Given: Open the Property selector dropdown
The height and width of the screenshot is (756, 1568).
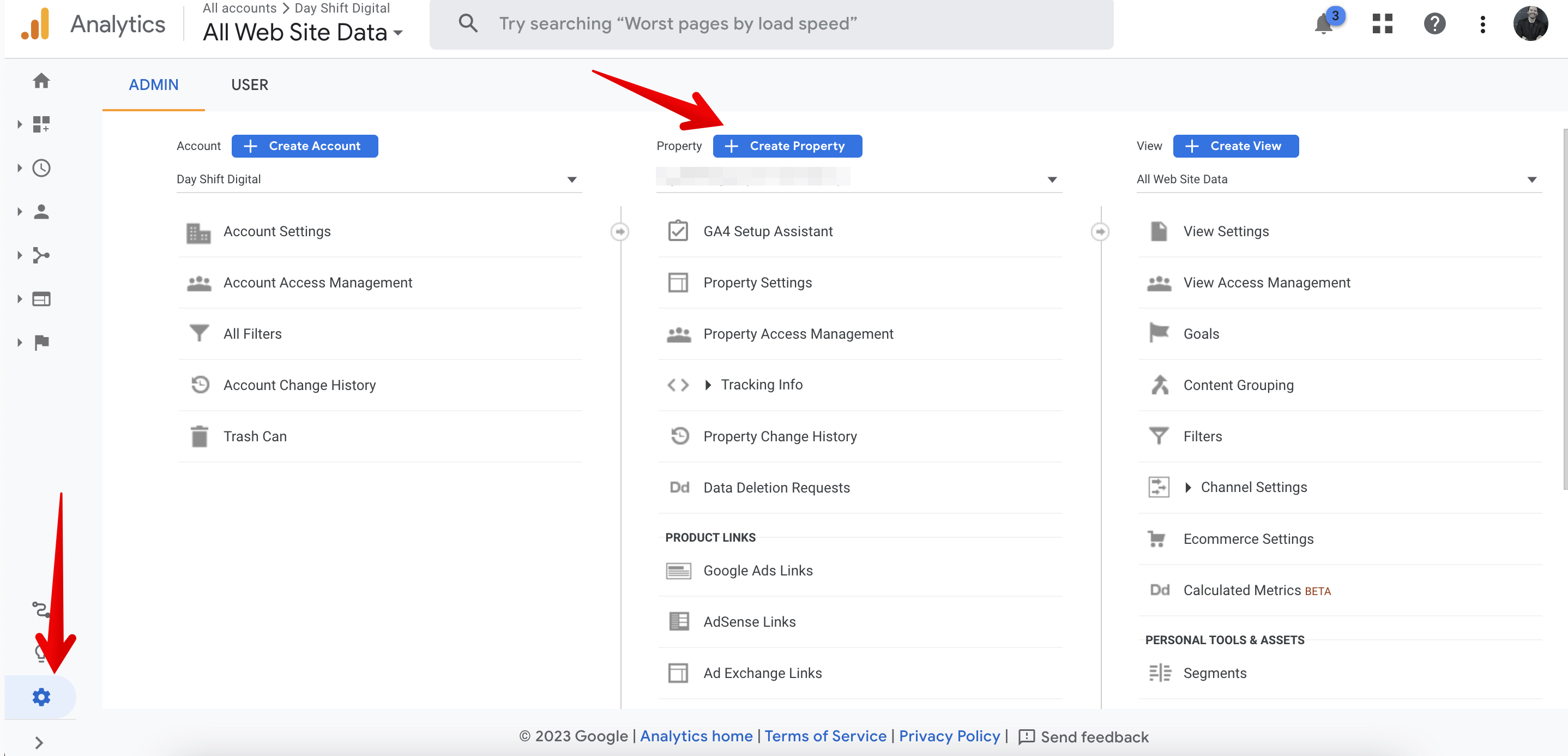Looking at the screenshot, I should point(859,179).
